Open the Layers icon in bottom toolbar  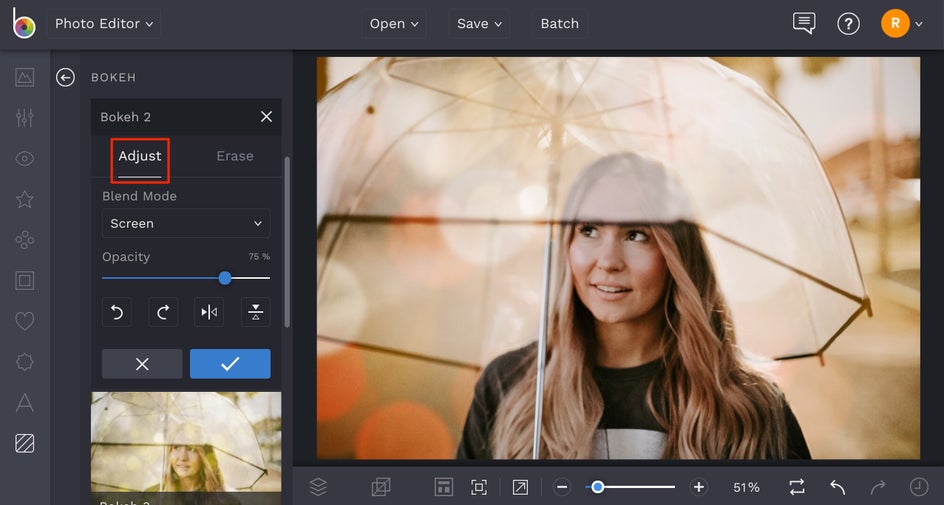pyautogui.click(x=318, y=487)
